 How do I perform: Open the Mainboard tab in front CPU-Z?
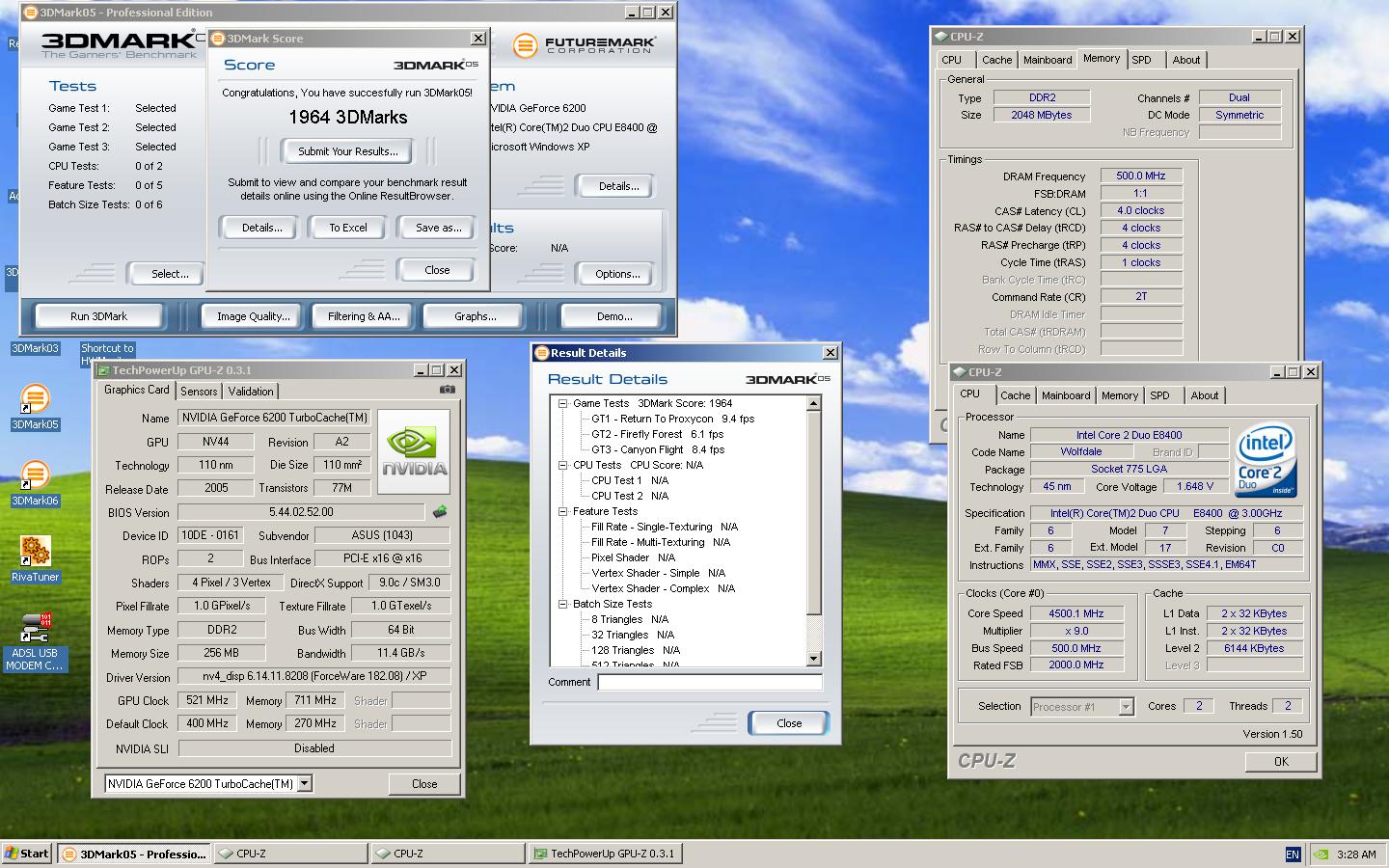[x=1066, y=395]
